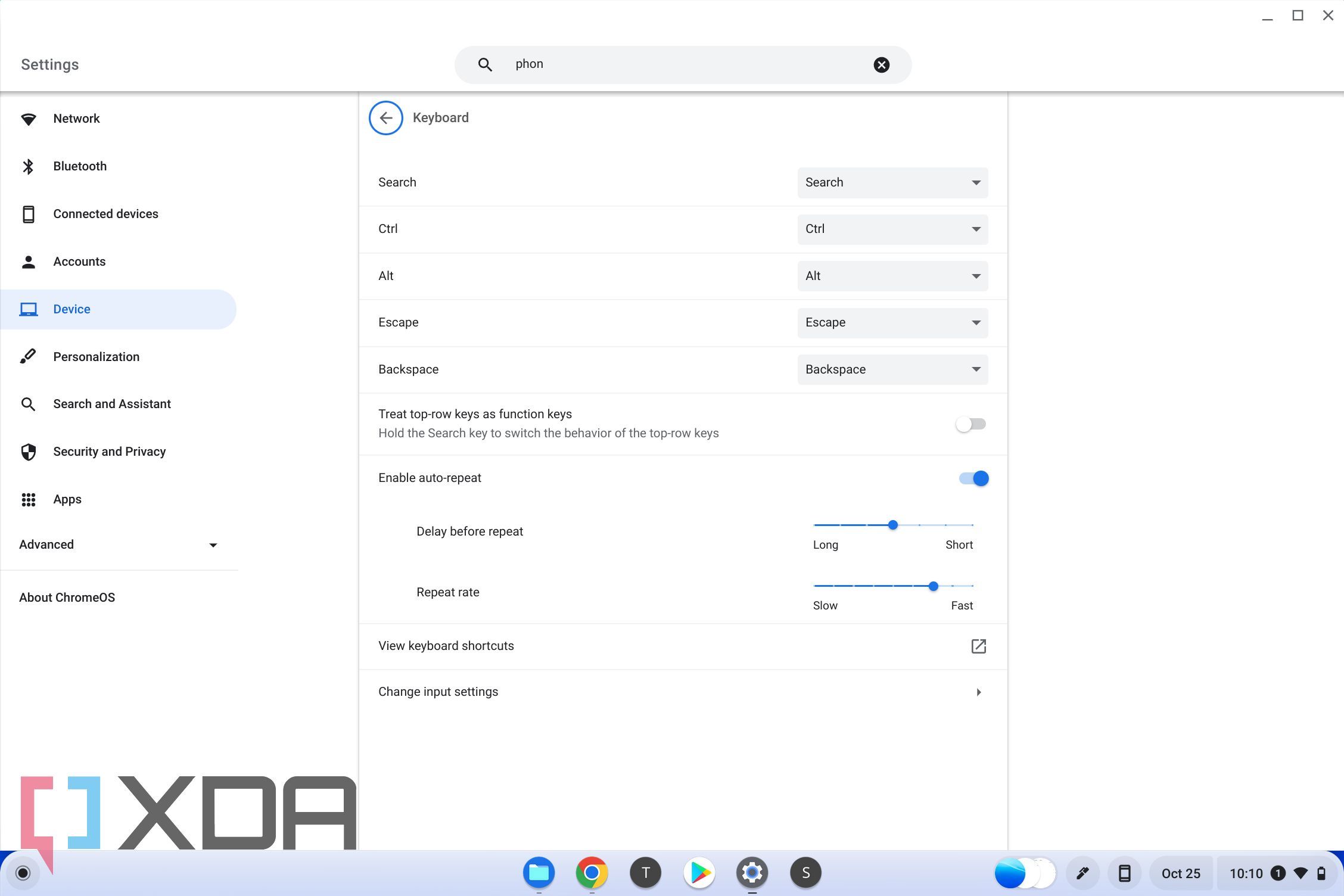Image resolution: width=1344 pixels, height=896 pixels.
Task: Click the launcher circle button
Action: click(23, 873)
